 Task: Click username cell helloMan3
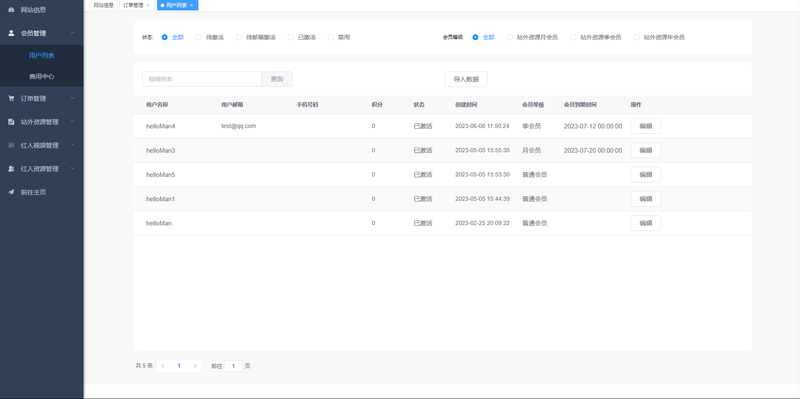coord(161,151)
